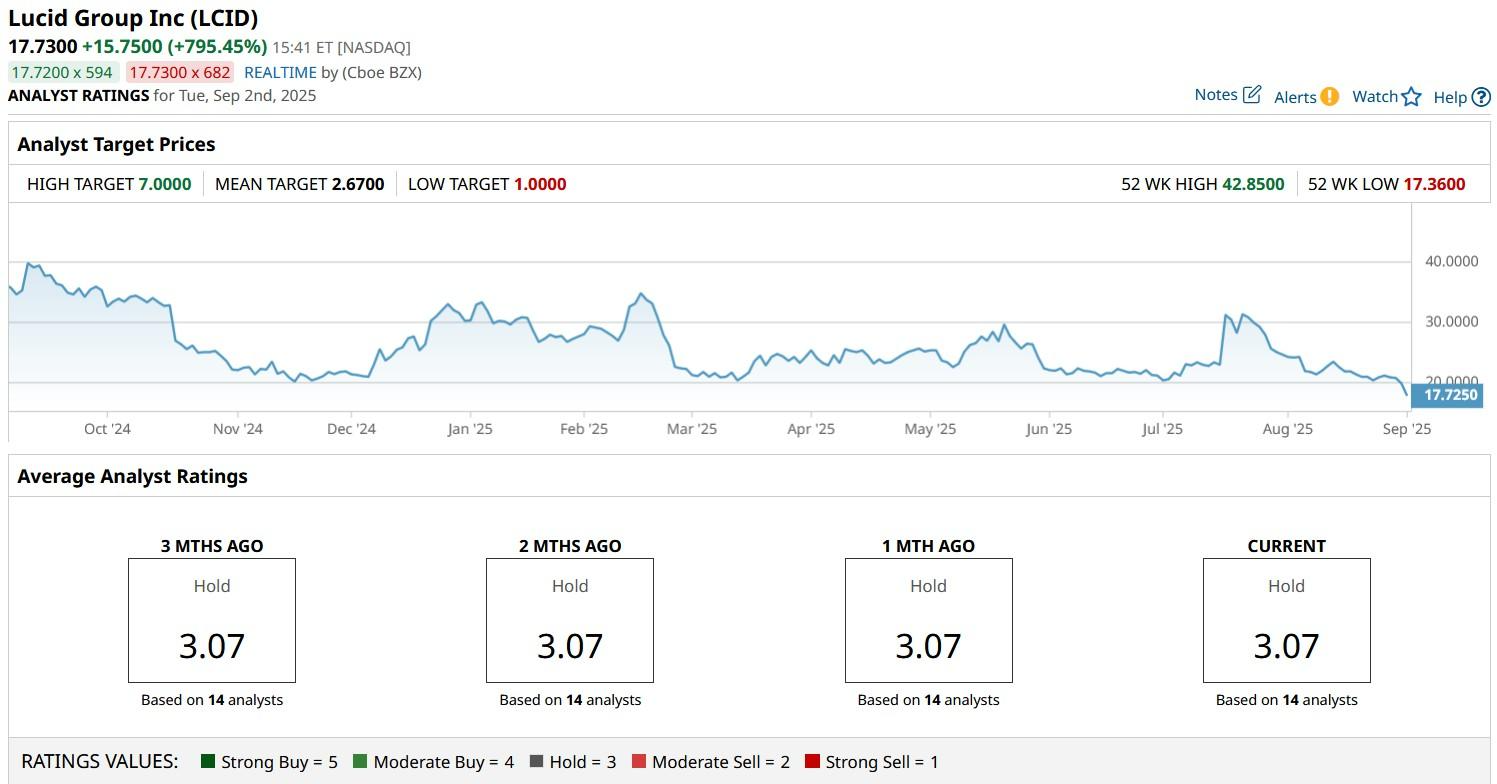
Task: Click the 40.0000 y-axis label
Action: (1451, 262)
